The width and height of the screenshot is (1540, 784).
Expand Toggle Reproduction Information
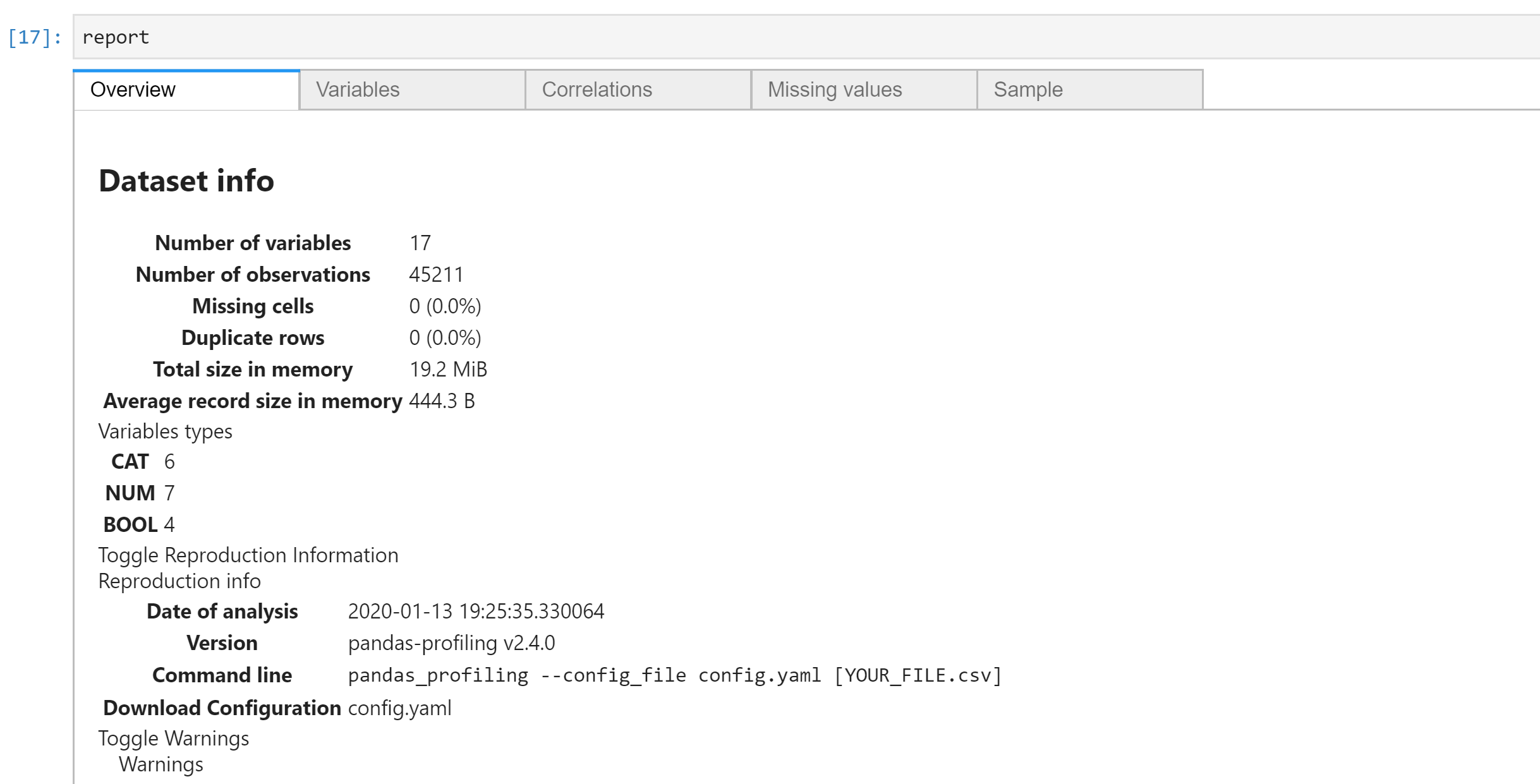coord(248,555)
